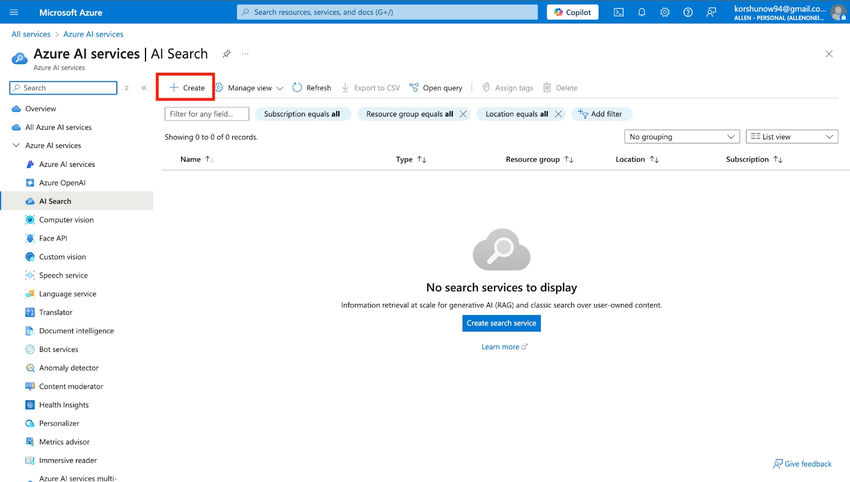Viewport: 850px width, 482px height.
Task: Open the Manage view dropdown
Action: [249, 88]
